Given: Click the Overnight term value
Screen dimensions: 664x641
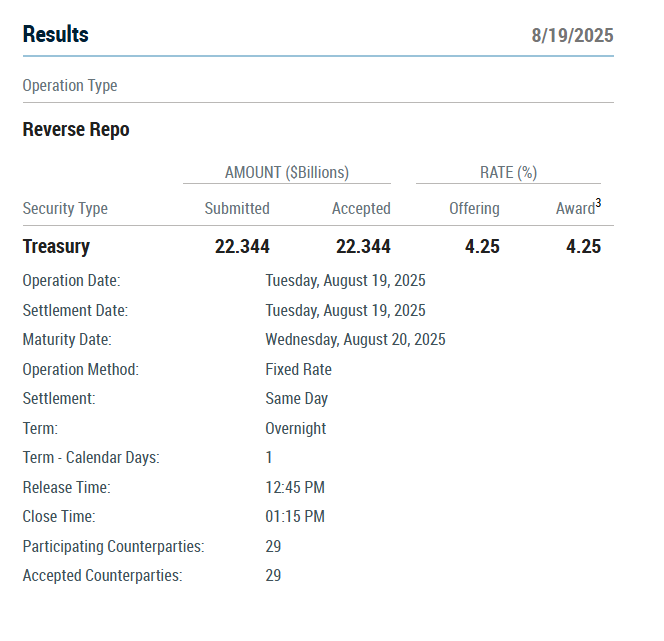Looking at the screenshot, I should point(295,429).
